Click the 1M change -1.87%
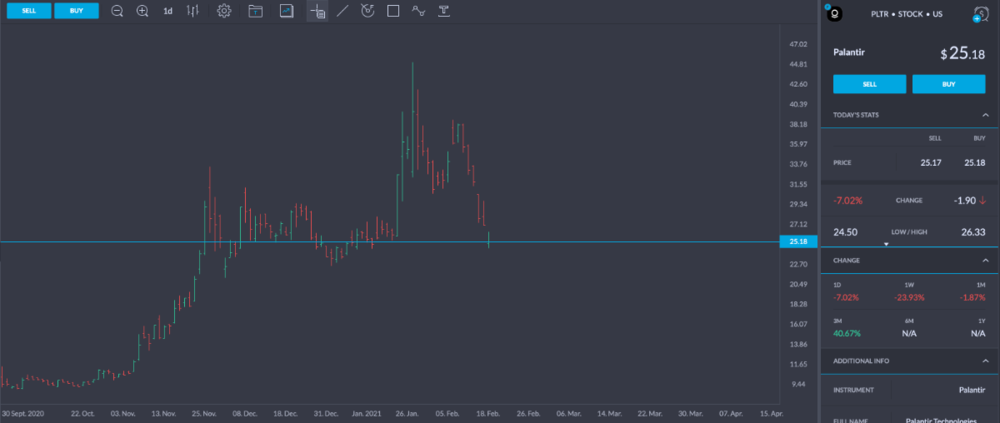The width and height of the screenshot is (1000, 423). click(973, 297)
